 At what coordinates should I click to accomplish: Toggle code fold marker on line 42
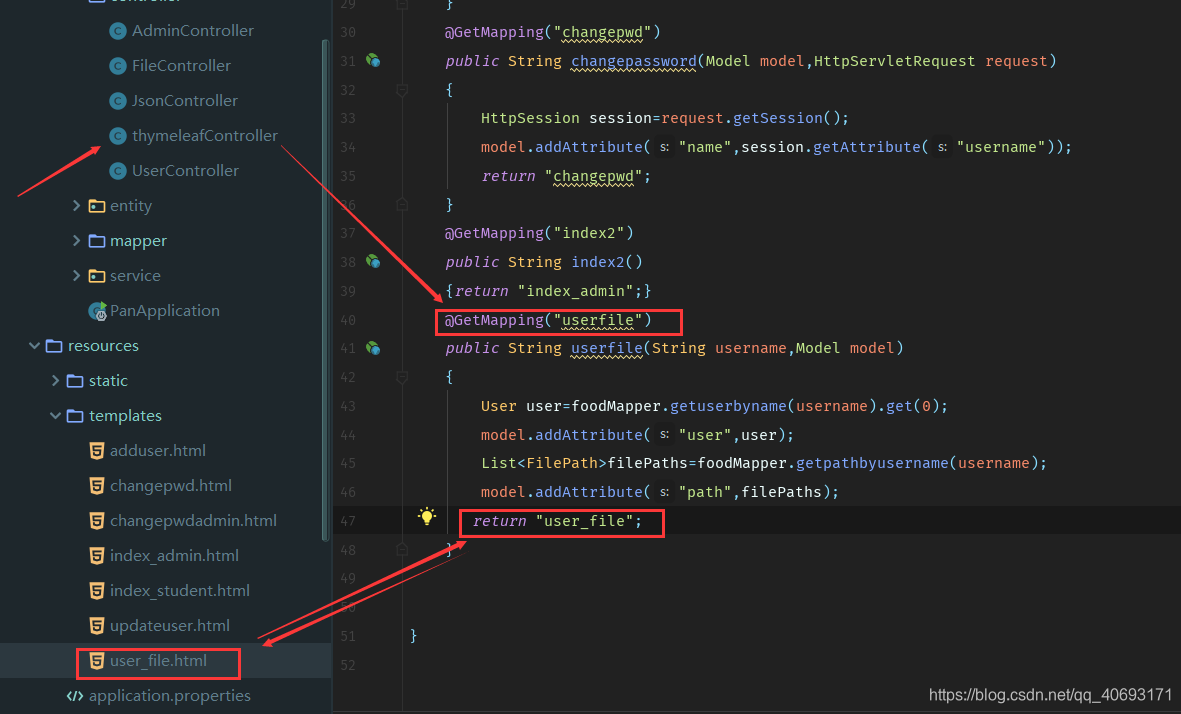pos(402,377)
